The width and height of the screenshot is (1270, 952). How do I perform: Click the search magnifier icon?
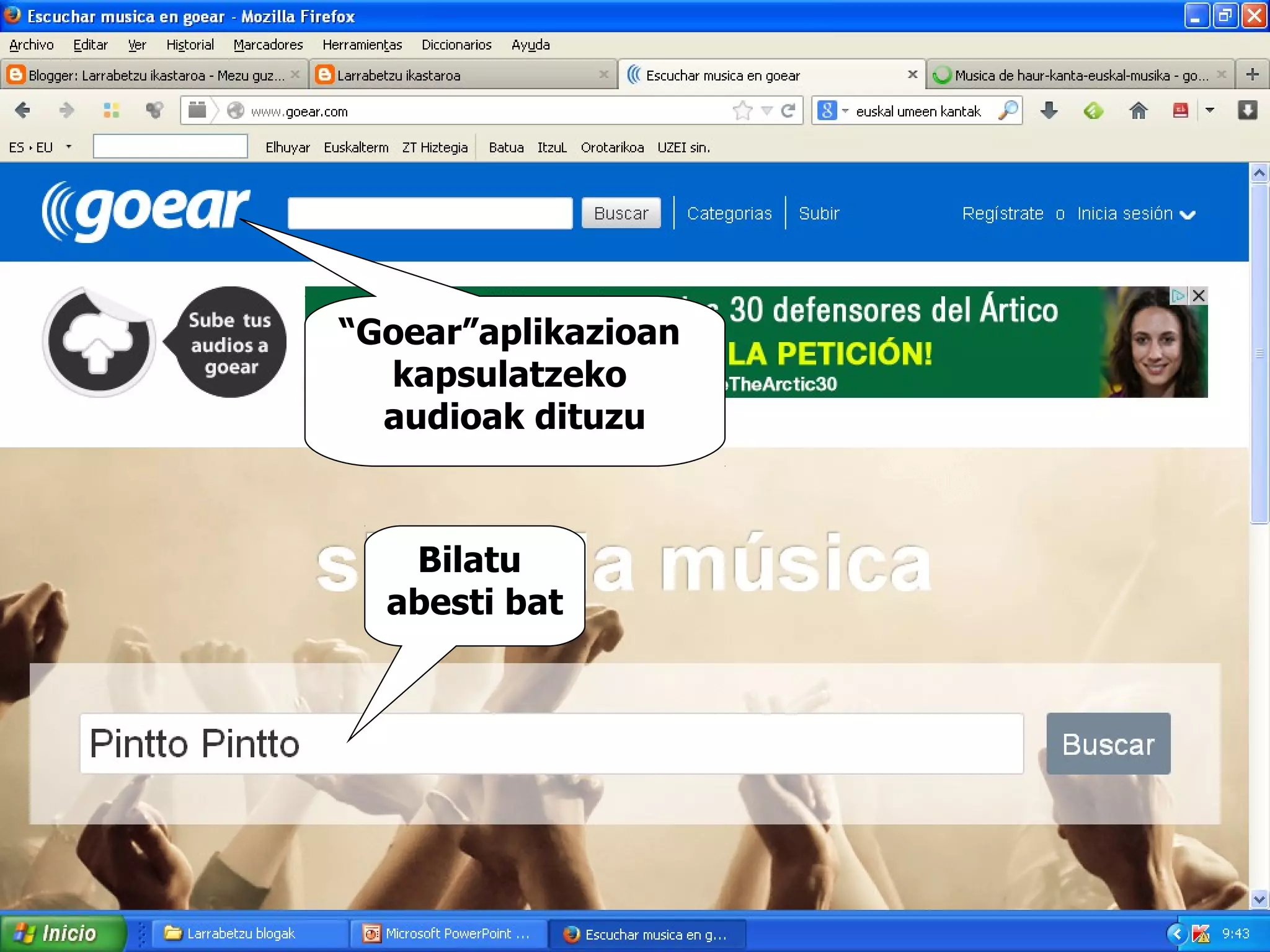tap(1008, 111)
